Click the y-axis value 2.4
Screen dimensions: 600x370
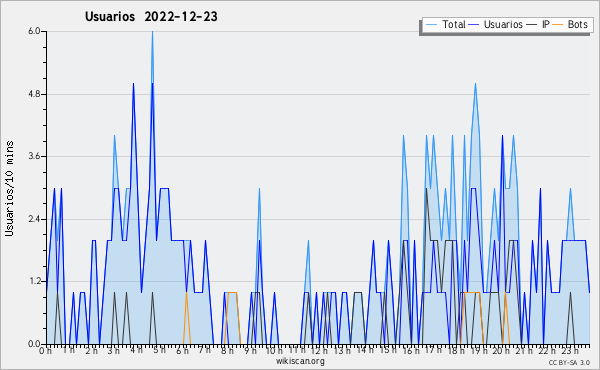pyautogui.click(x=34, y=219)
